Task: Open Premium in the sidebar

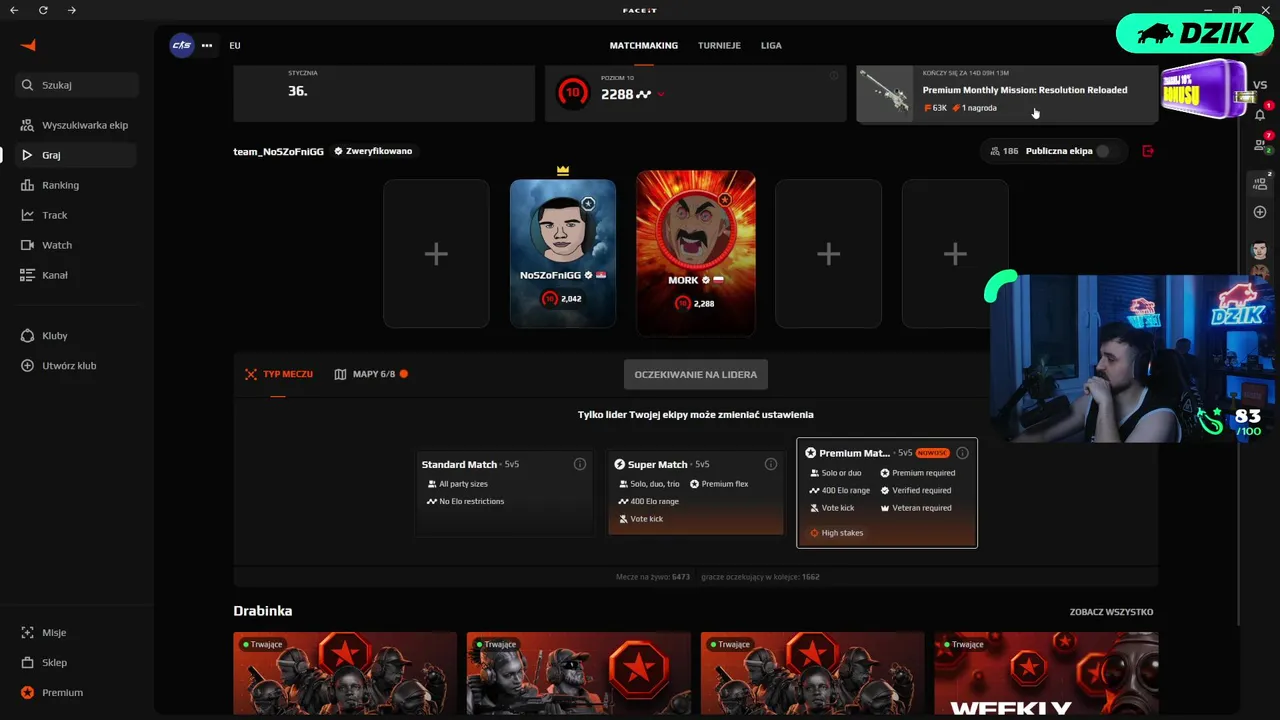Action: click(x=77, y=693)
